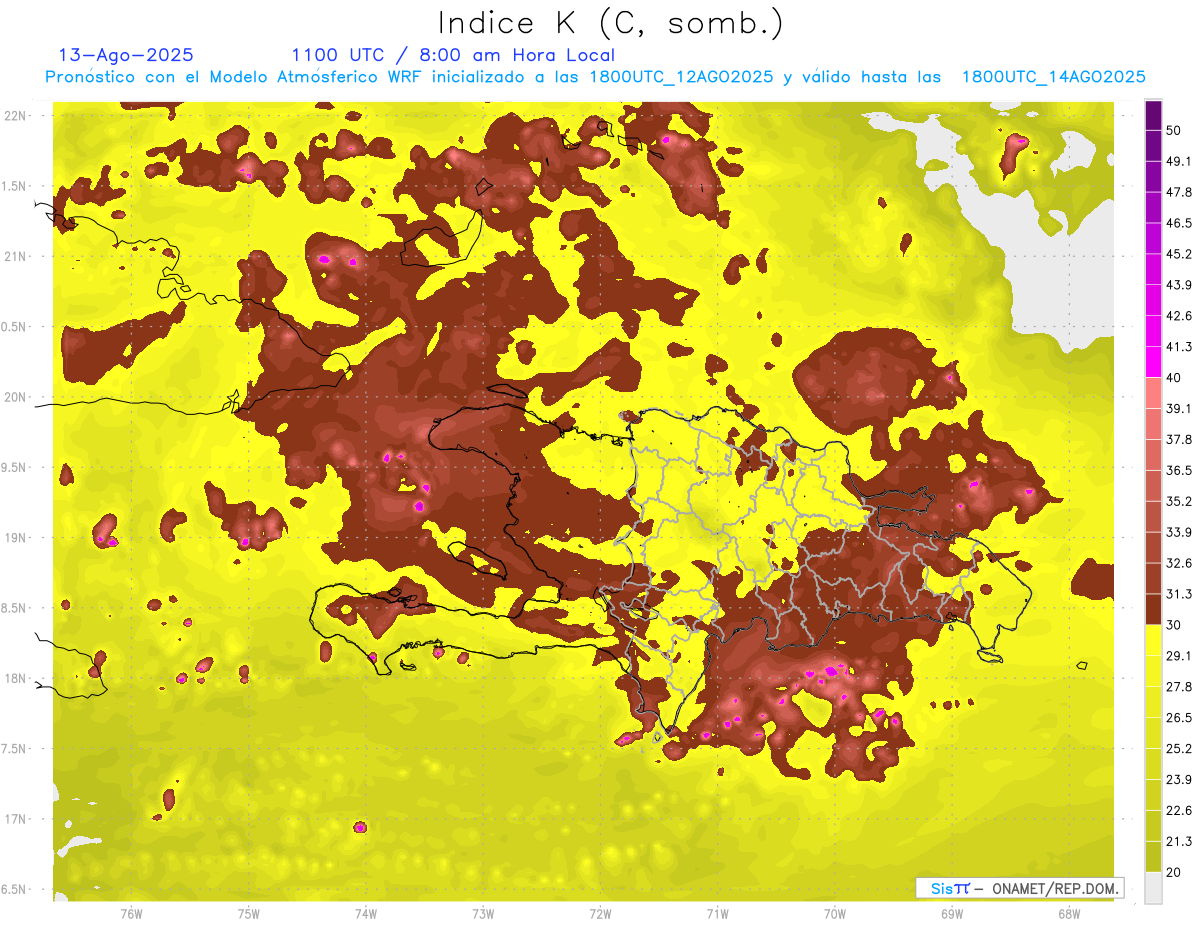Click the "31.3" color scale value

(1179, 594)
